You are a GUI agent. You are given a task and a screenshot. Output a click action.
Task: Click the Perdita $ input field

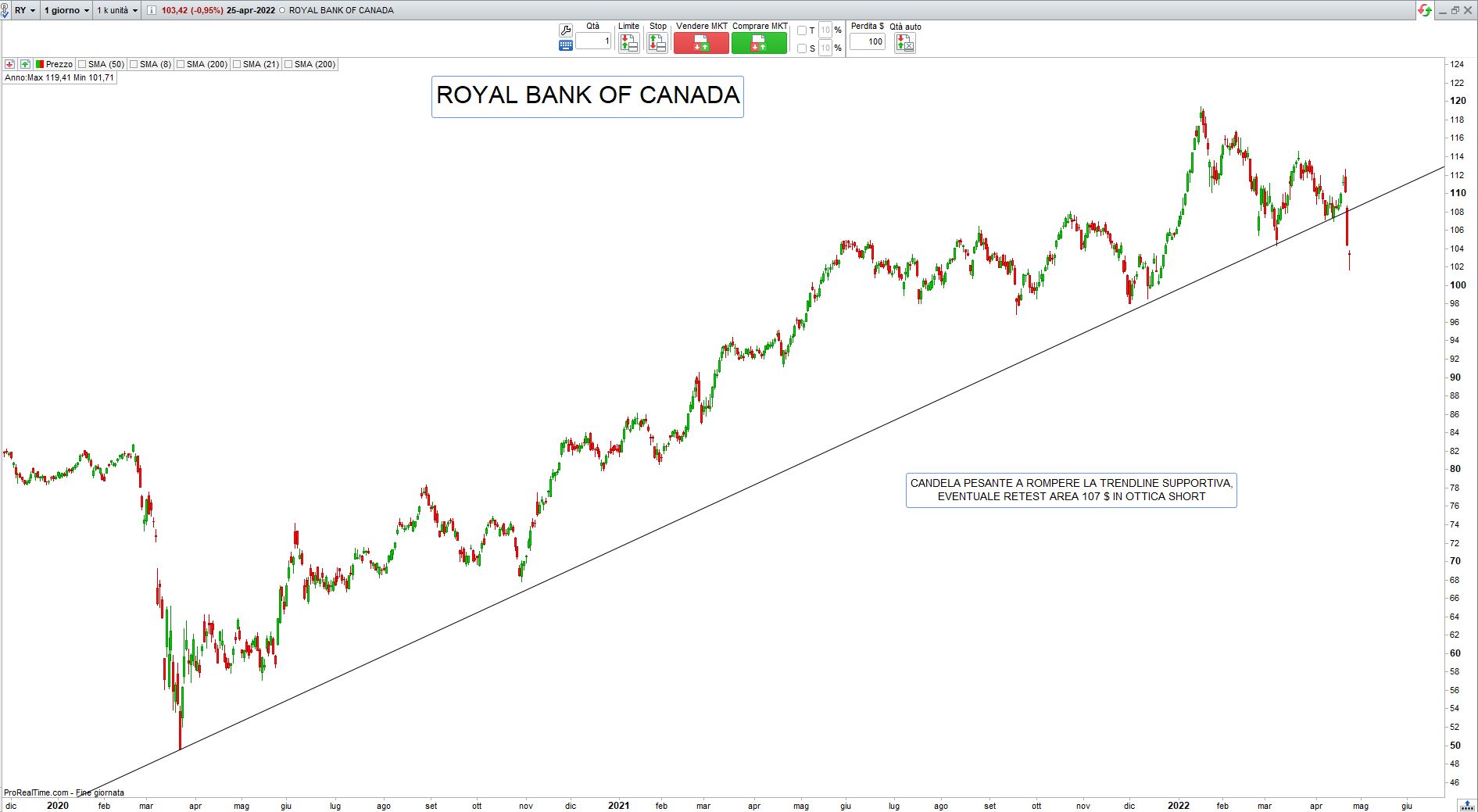point(867,41)
